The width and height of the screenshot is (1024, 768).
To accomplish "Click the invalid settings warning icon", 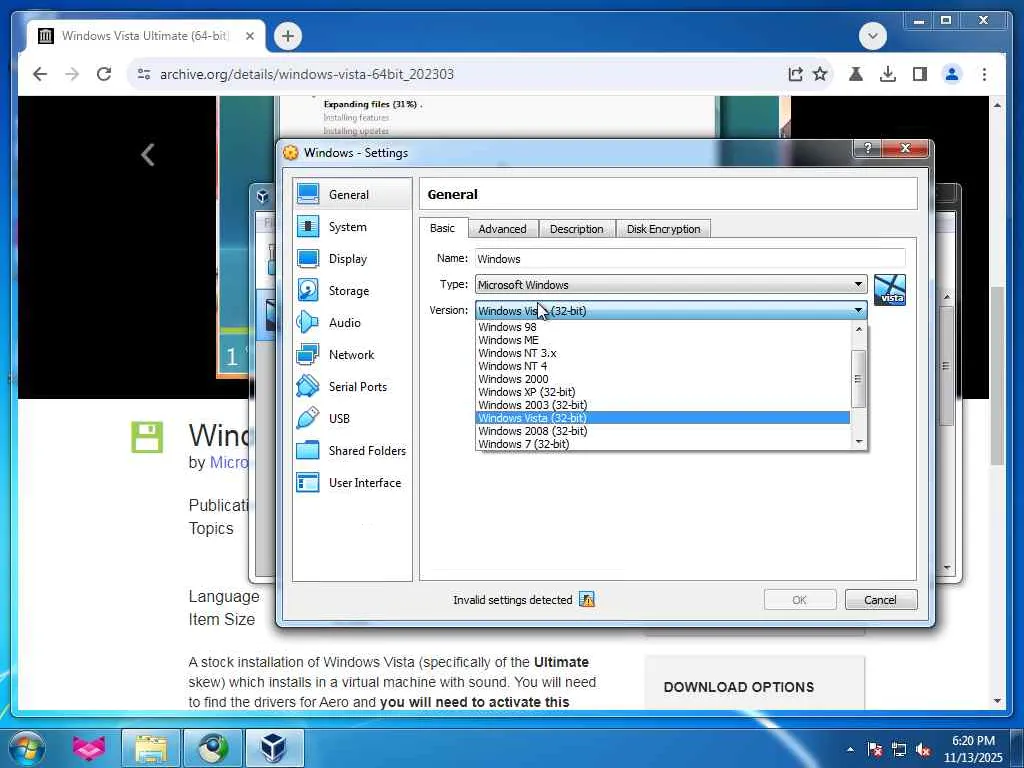I will 586,600.
